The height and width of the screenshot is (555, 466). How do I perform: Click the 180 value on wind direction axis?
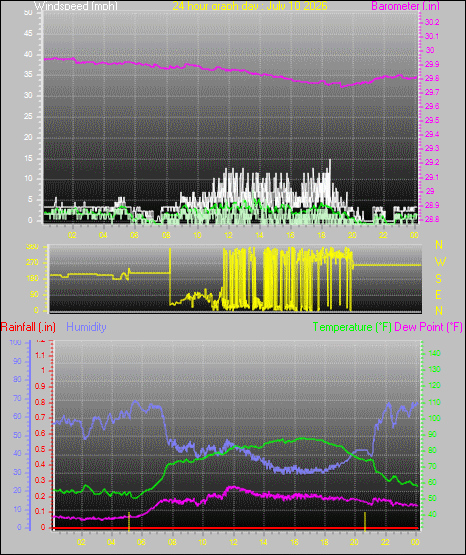point(33,279)
